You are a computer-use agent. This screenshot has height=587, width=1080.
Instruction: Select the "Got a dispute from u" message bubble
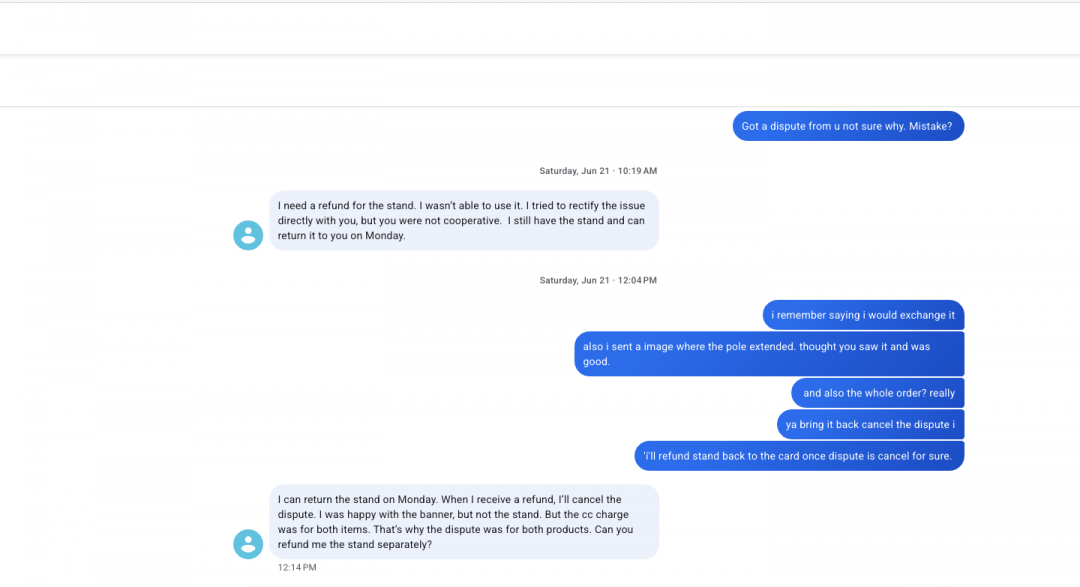(x=848, y=127)
